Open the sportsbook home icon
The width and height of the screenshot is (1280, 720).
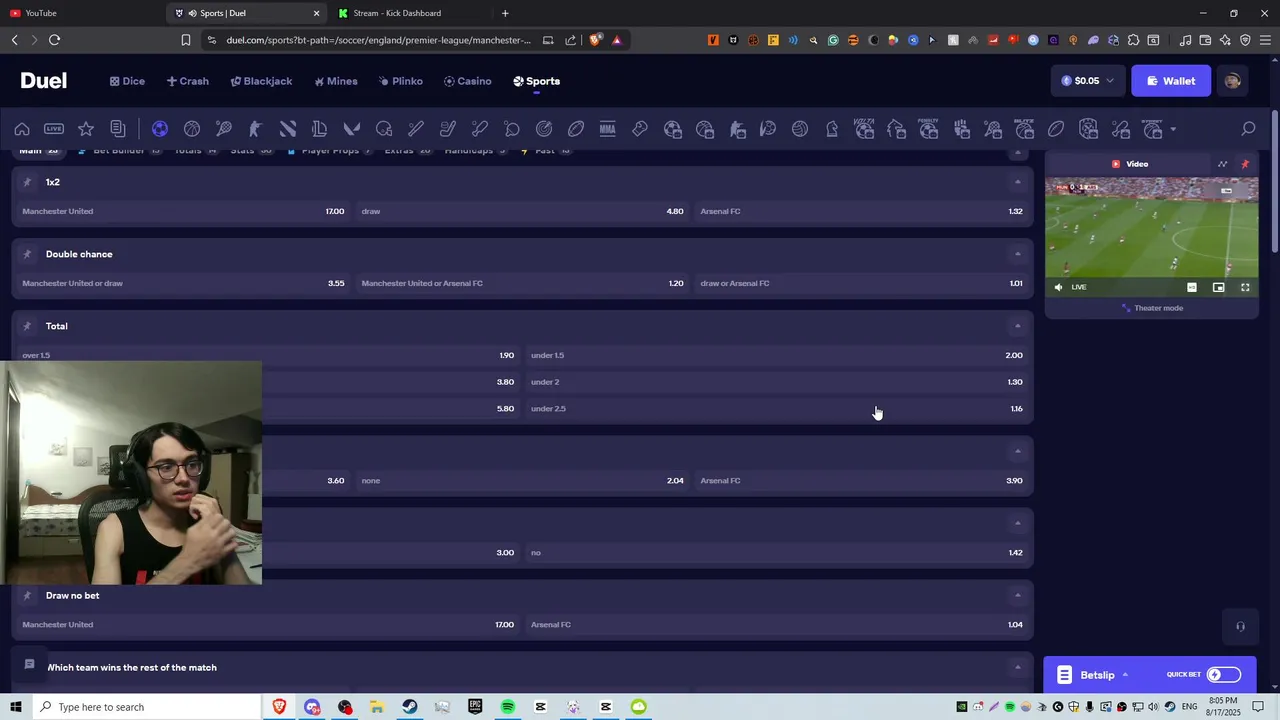pos(22,129)
